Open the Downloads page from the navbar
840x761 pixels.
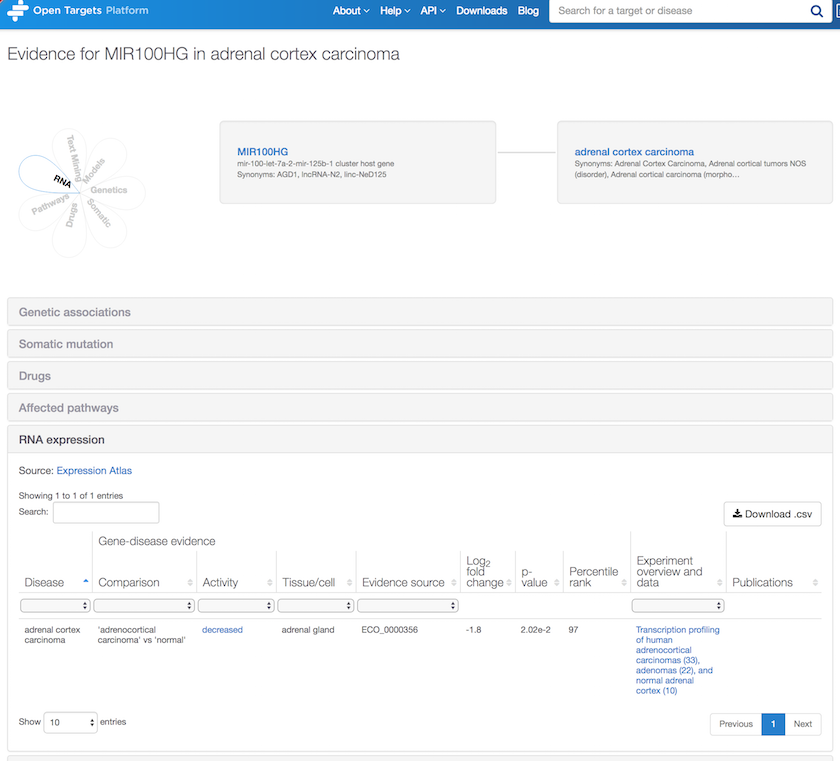coord(481,11)
